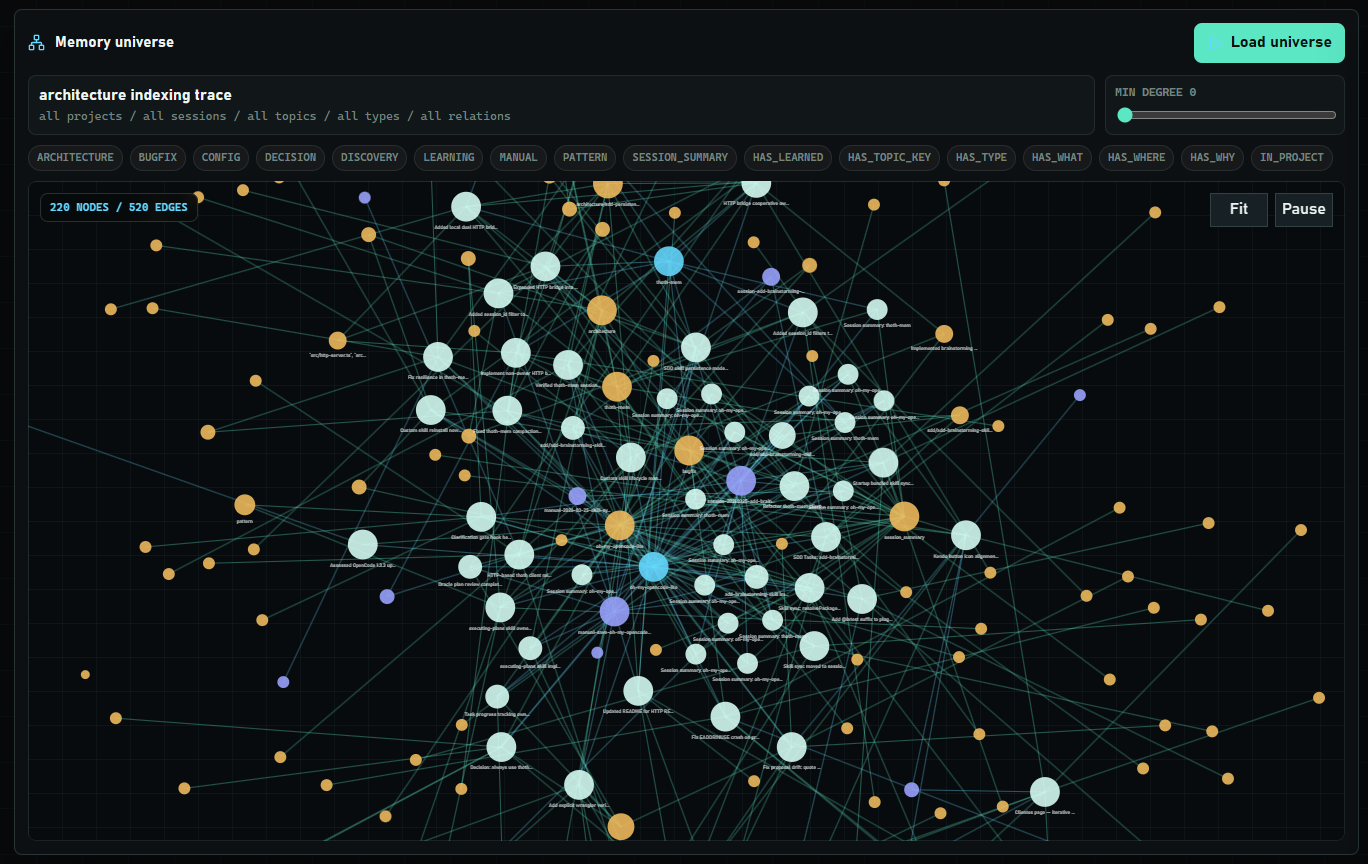This screenshot has width=1368, height=864.
Task: Select the 'Verified thoth-mem session...' node
Action: pyautogui.click(x=568, y=365)
